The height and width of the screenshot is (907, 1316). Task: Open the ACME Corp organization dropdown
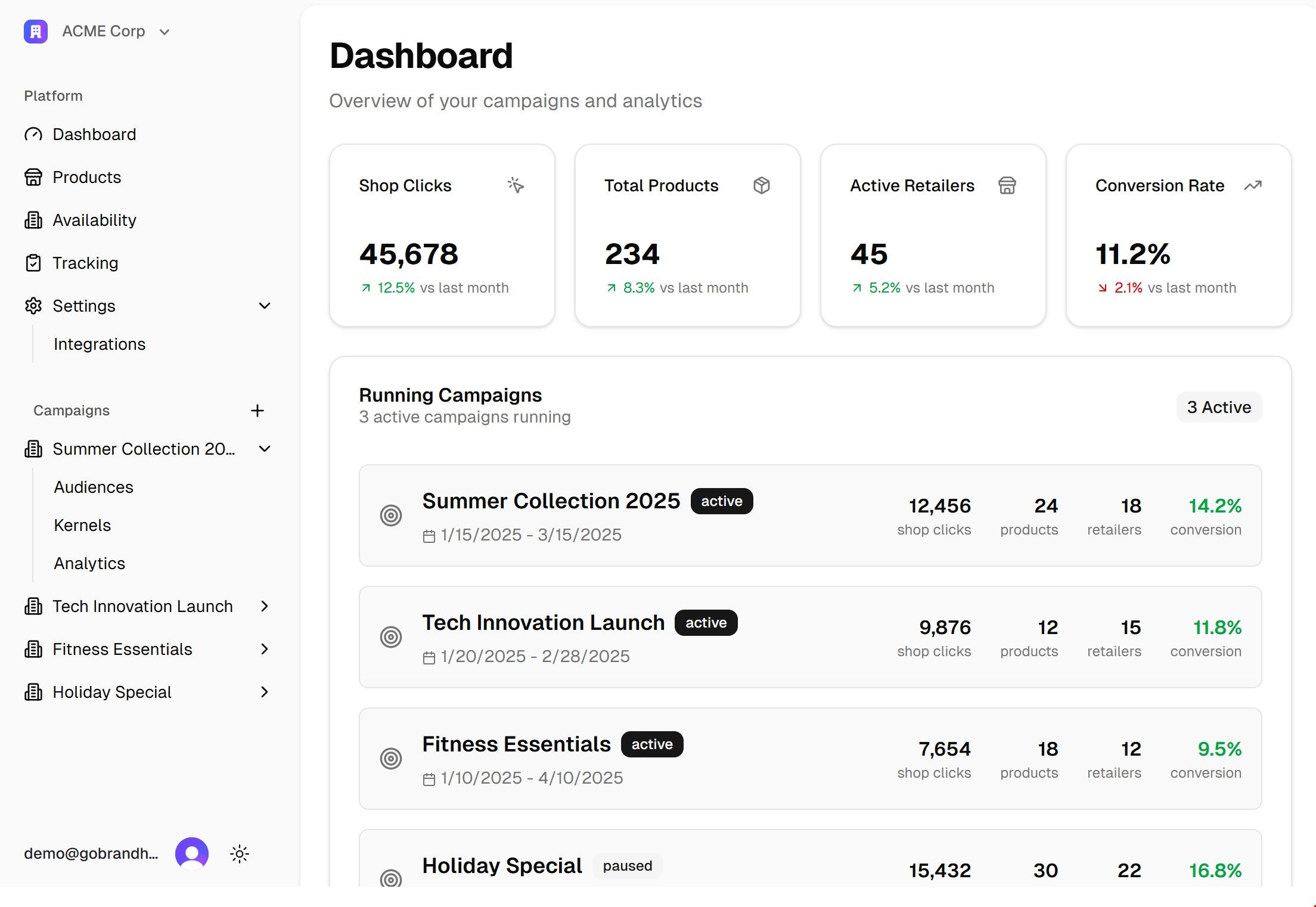pyautogui.click(x=165, y=32)
